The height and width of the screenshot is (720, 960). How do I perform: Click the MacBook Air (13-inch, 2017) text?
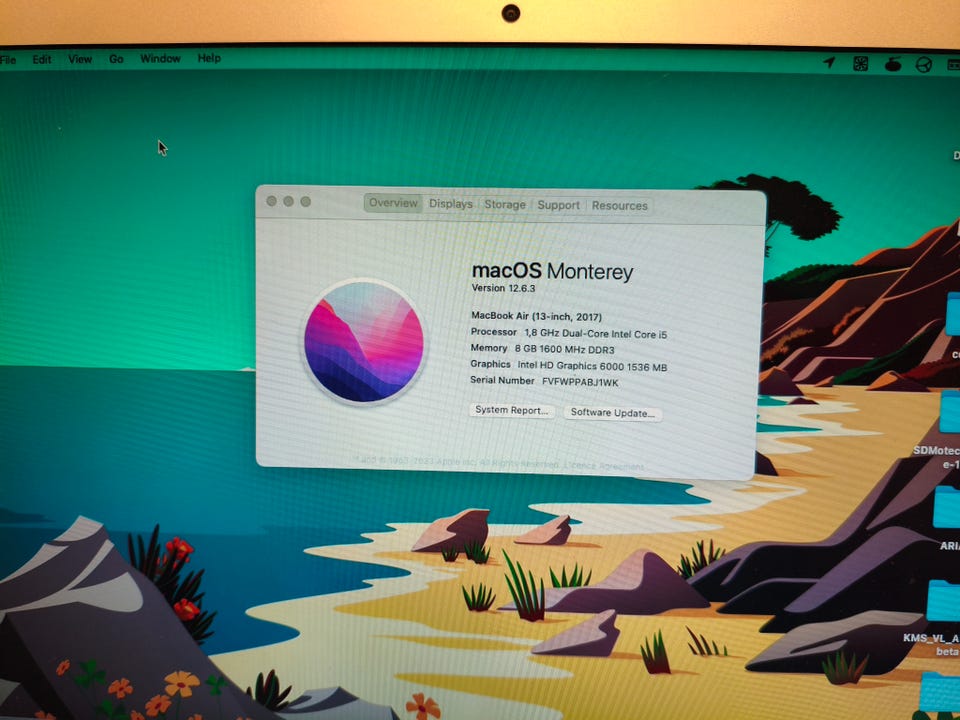[x=536, y=317]
